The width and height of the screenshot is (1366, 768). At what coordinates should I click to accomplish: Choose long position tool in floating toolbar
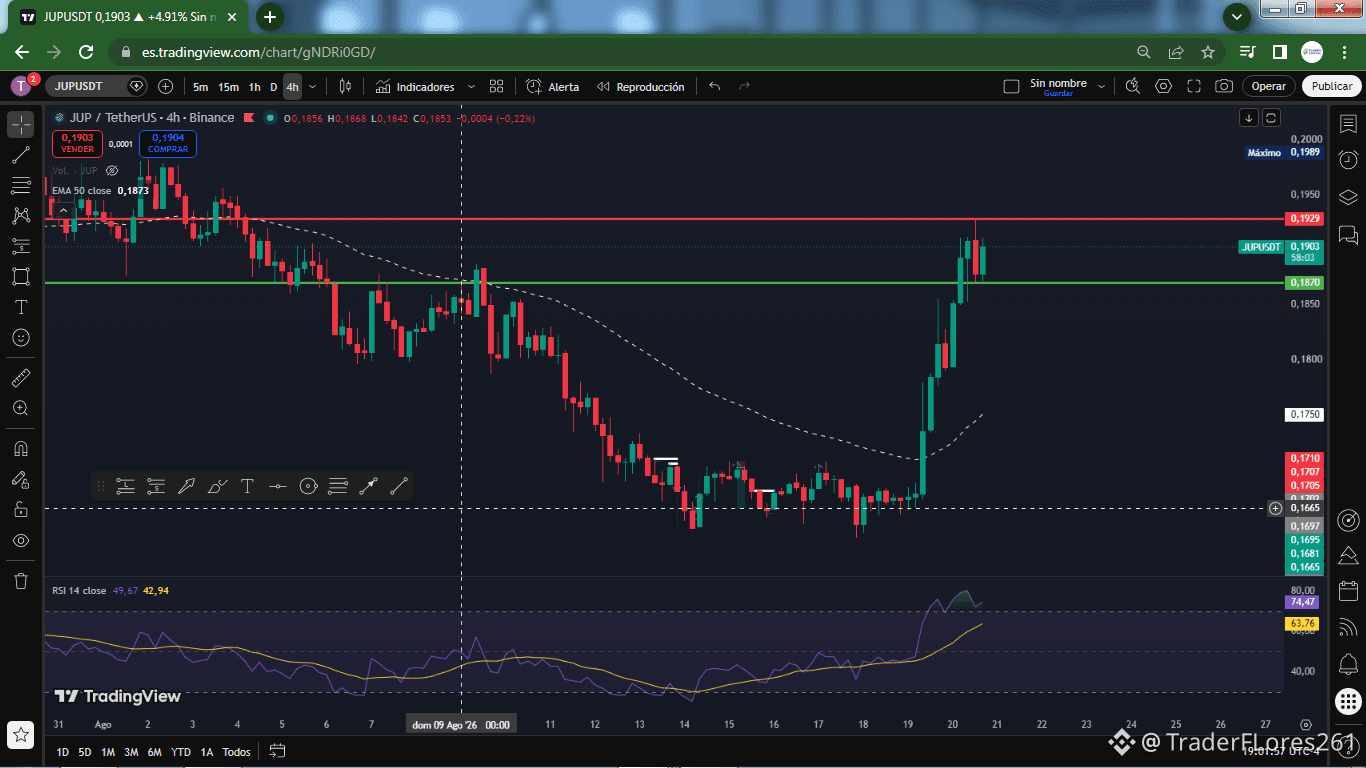pos(125,486)
